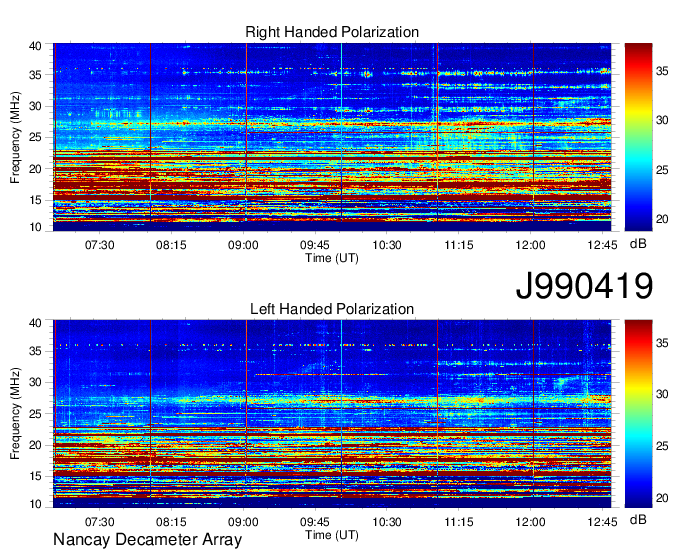The height and width of the screenshot is (552, 680).
Task: Click the "09:45" tick under Right Handed plot
Action: point(315,245)
